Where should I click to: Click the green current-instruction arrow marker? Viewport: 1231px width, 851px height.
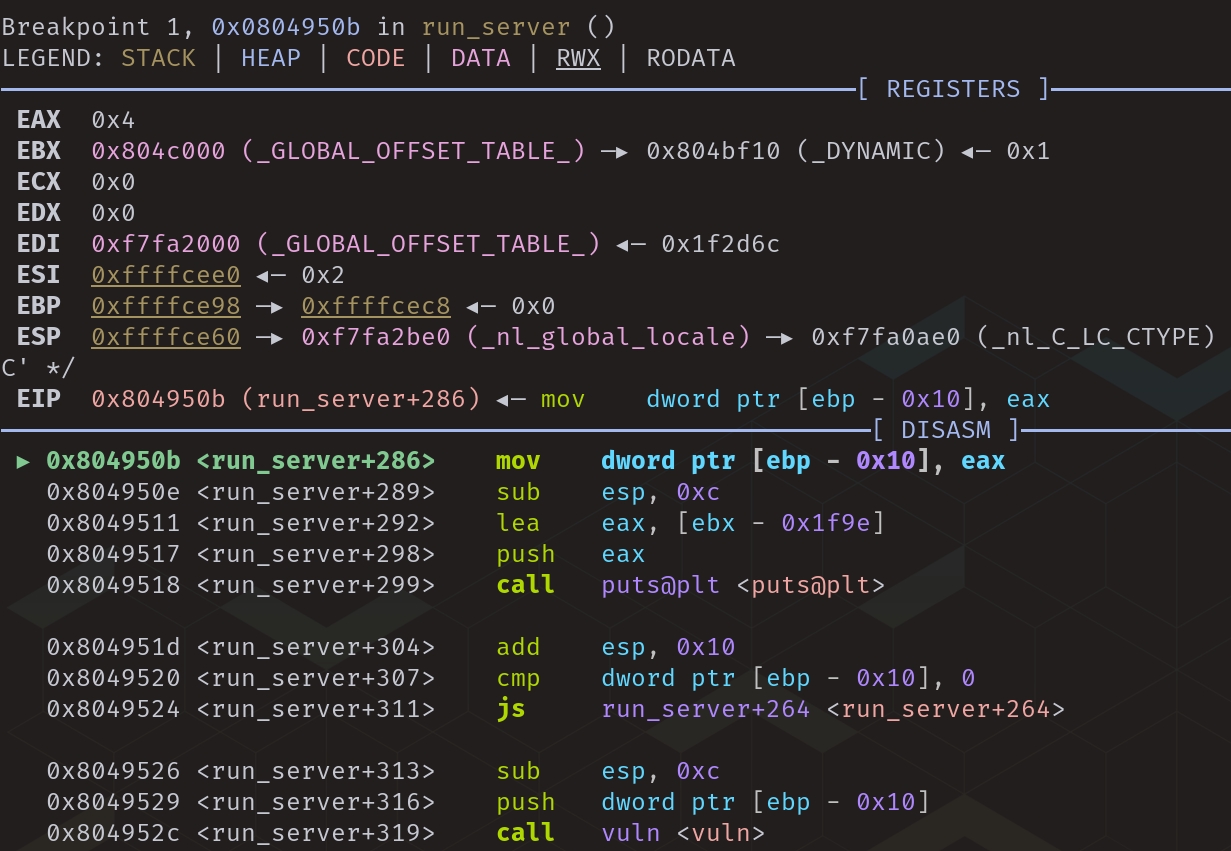tap(24, 461)
